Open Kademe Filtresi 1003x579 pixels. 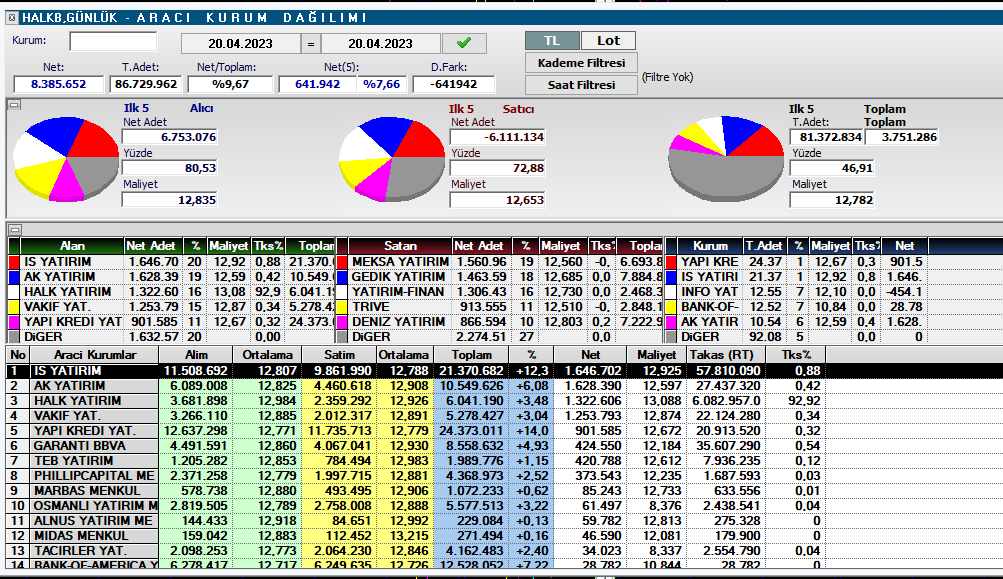[581, 63]
